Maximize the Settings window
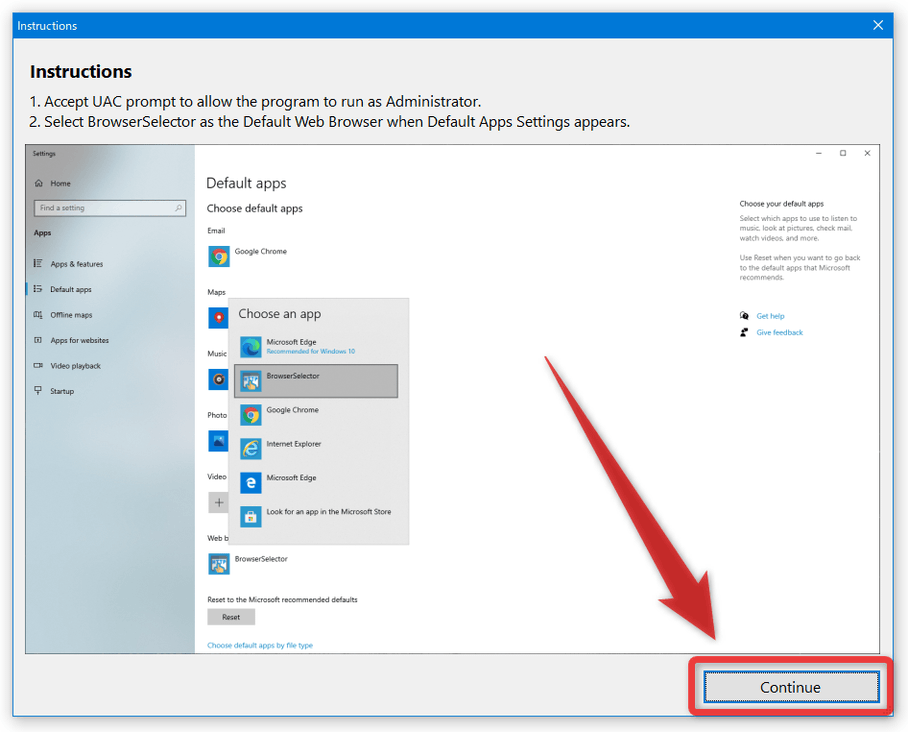 tap(843, 153)
